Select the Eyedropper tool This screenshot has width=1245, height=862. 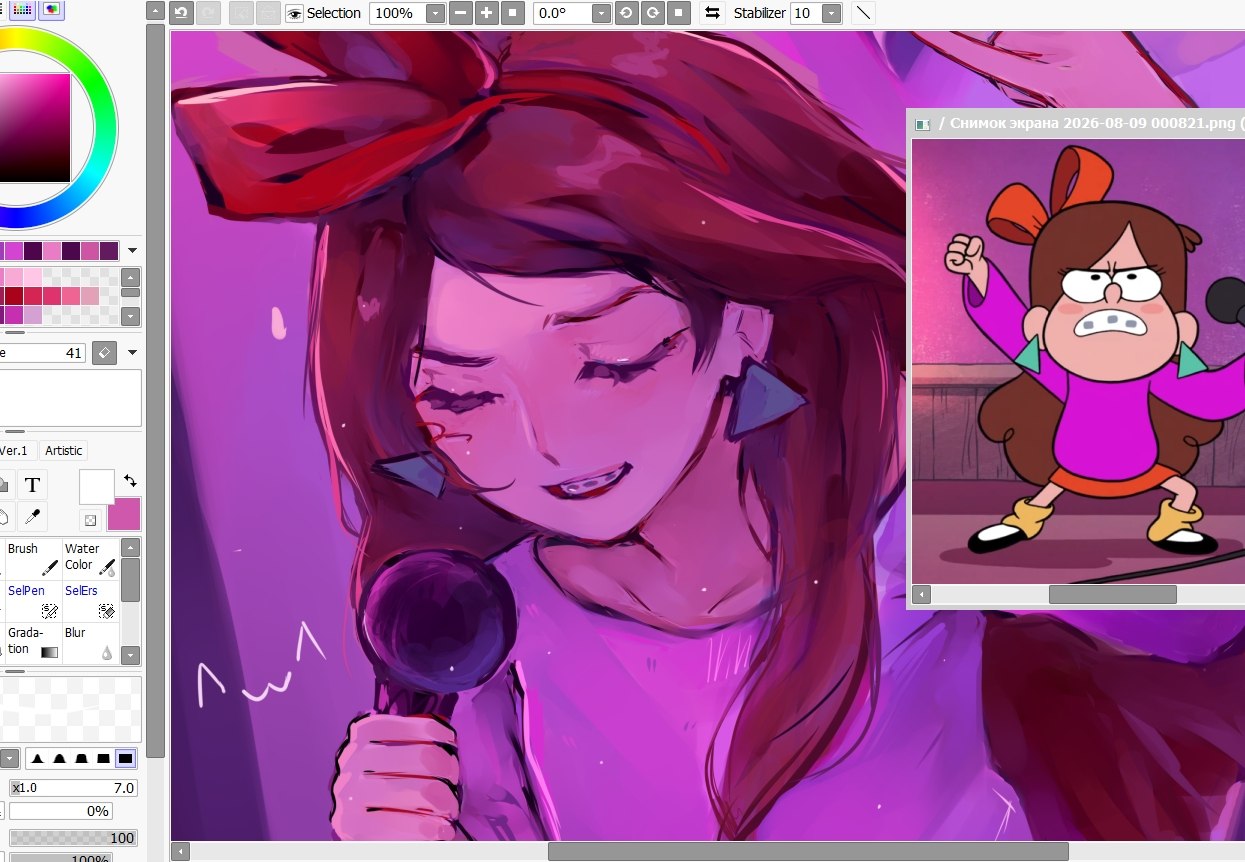tap(32, 518)
